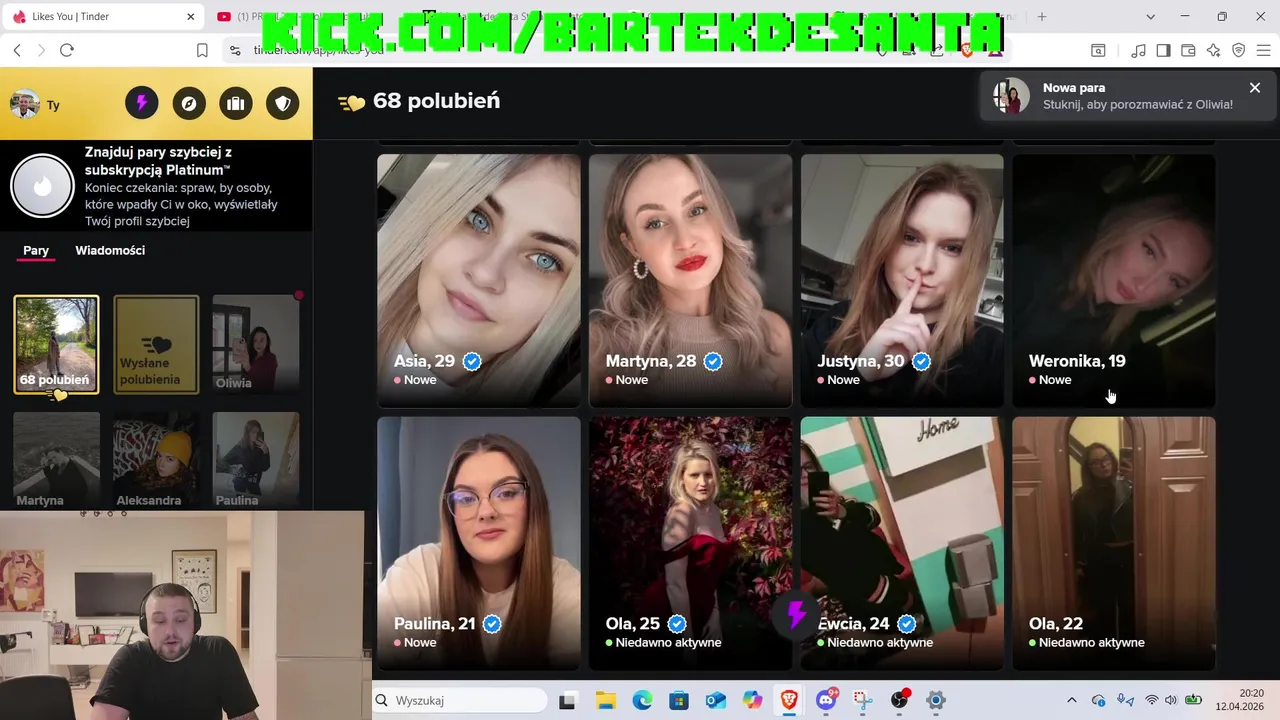Image resolution: width=1280 pixels, height=720 pixels.
Task: Open File Explorer from the taskbar
Action: (x=606, y=700)
